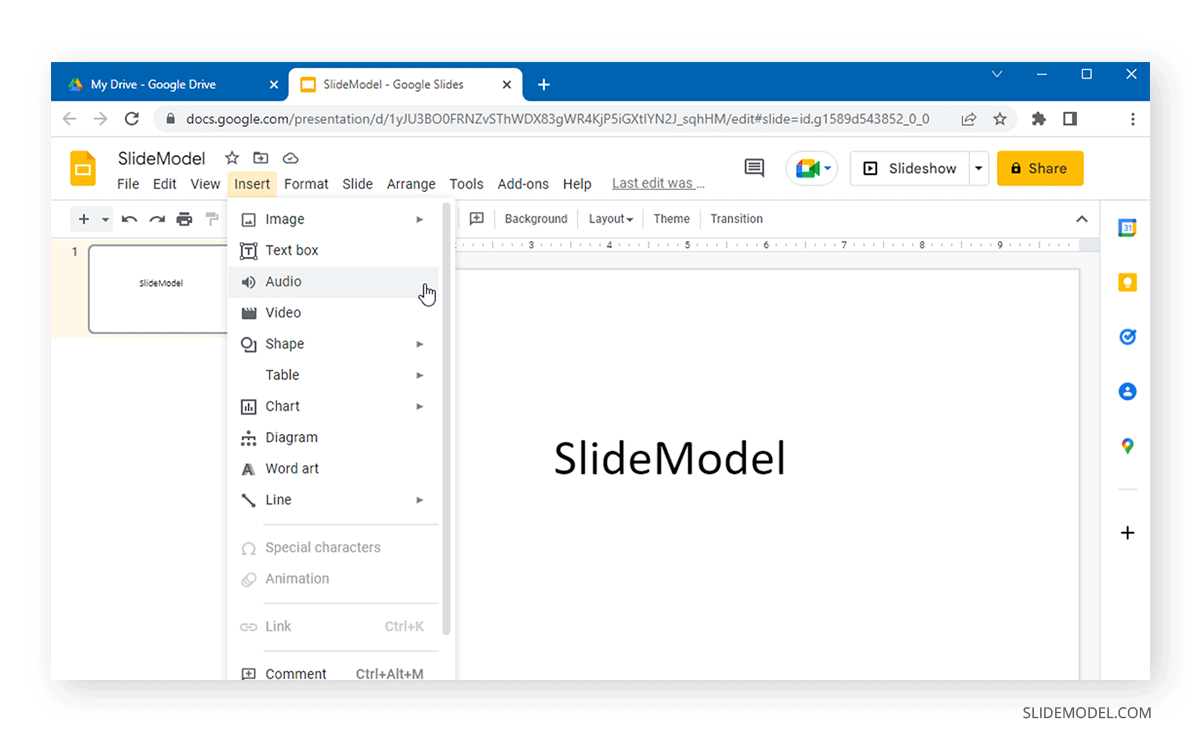Open the View menu
Screen dimensions: 1200x743
tap(205, 184)
